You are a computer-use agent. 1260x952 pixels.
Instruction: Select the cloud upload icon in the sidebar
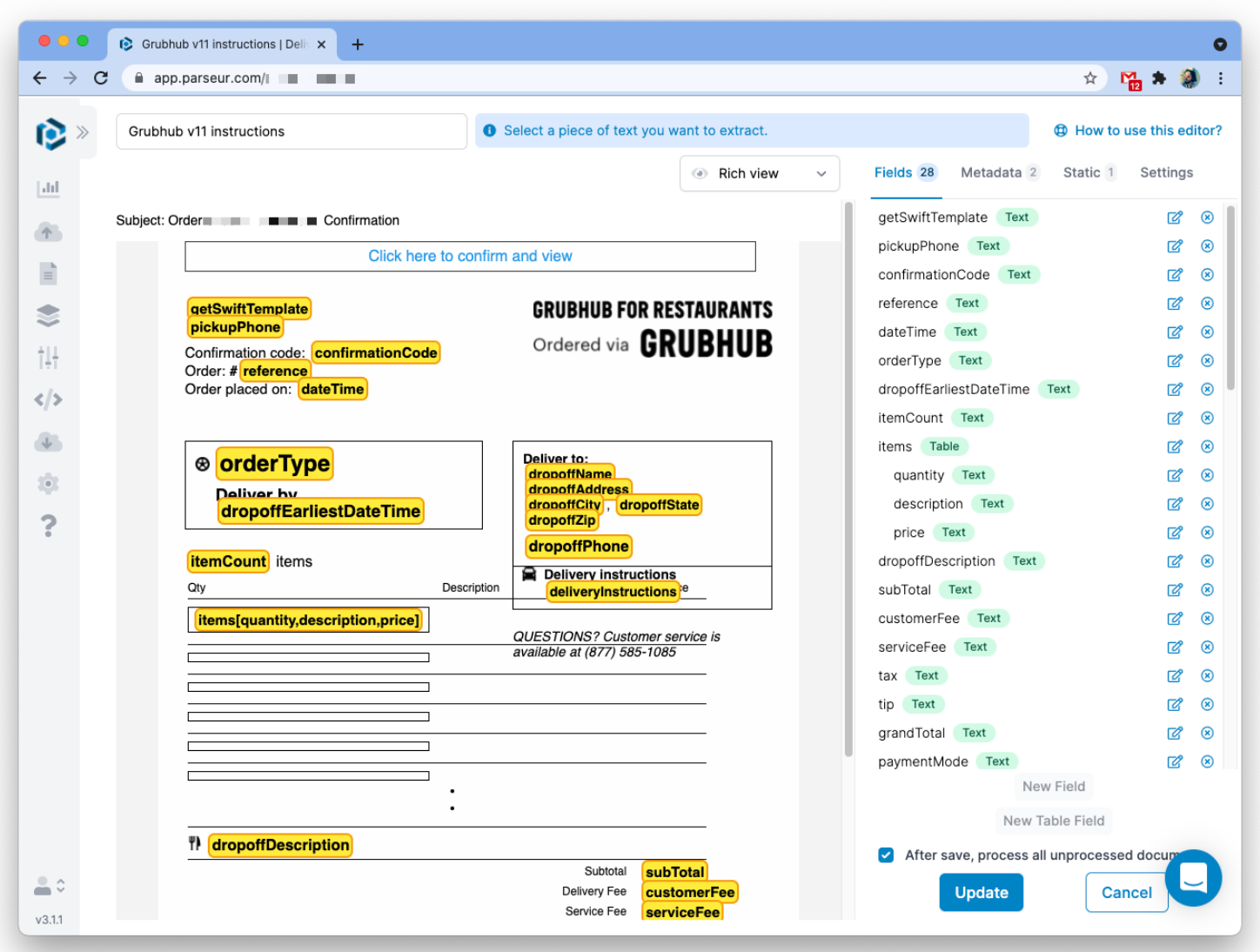(49, 231)
